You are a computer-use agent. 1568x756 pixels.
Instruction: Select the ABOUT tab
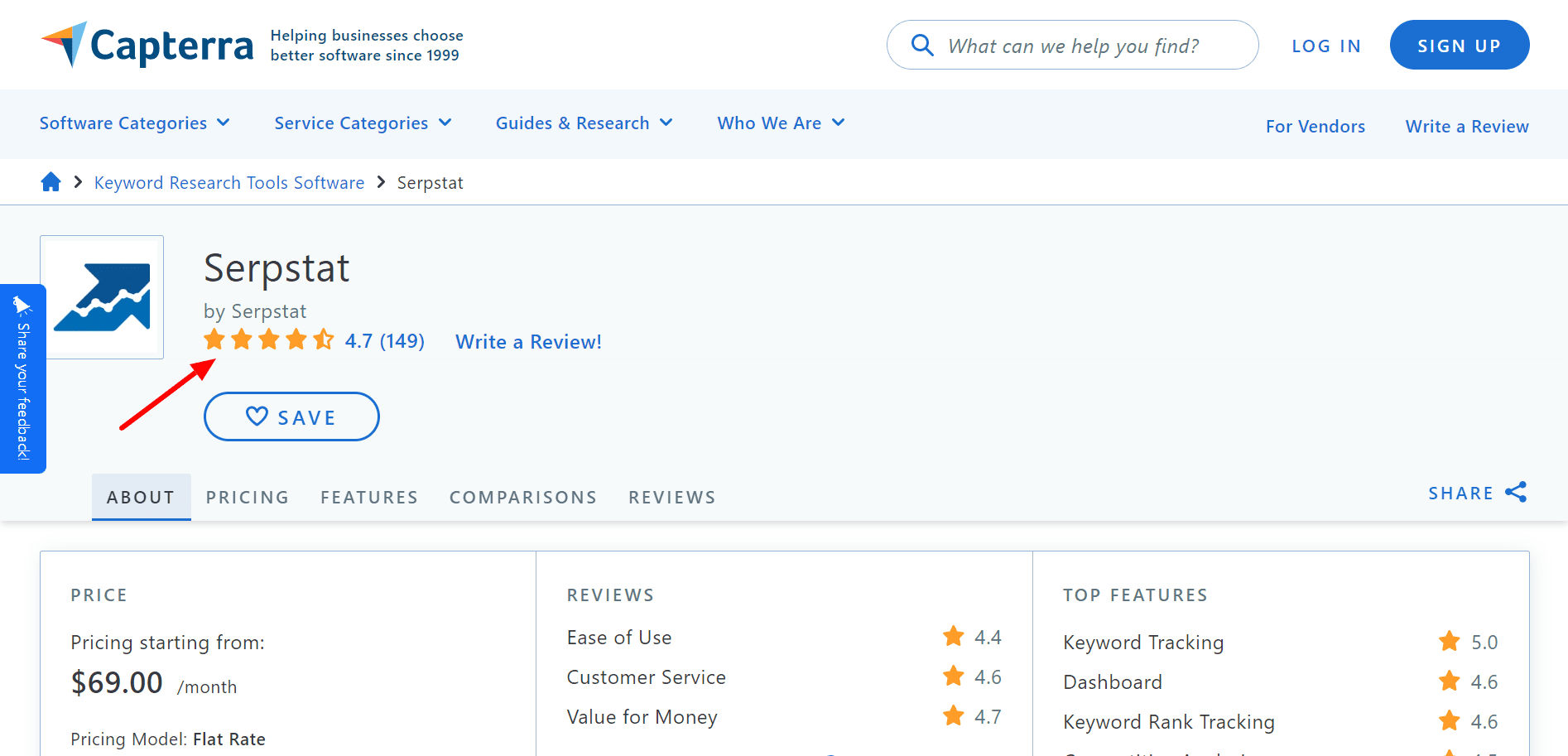point(141,497)
